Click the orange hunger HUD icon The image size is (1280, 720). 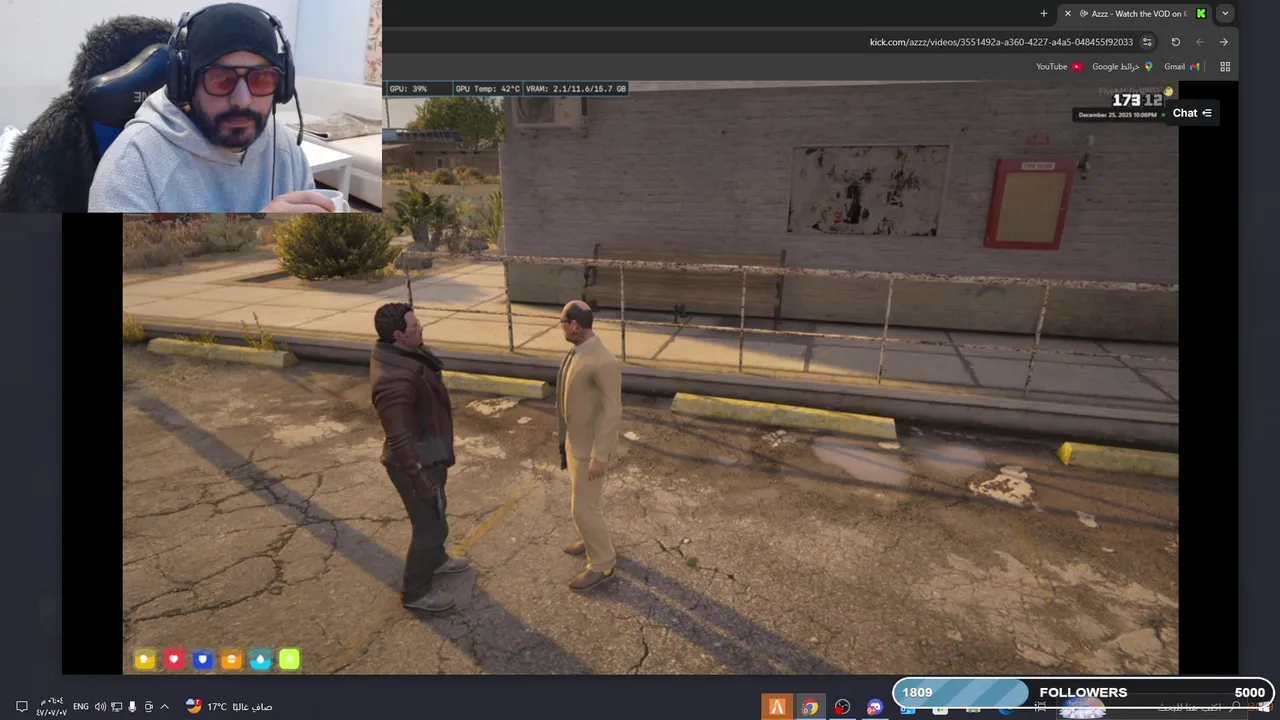pyautogui.click(x=232, y=659)
